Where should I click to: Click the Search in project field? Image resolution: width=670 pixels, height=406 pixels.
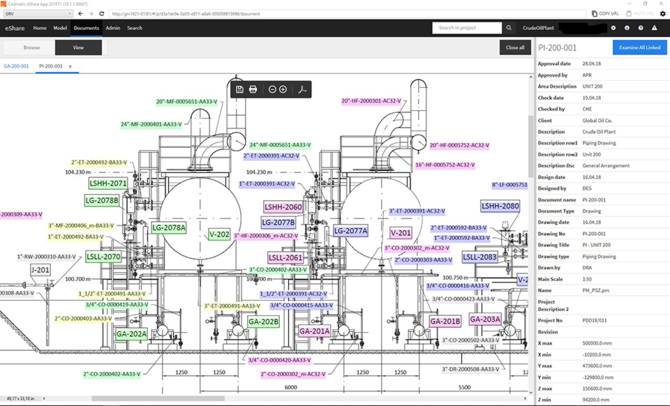tap(467, 28)
